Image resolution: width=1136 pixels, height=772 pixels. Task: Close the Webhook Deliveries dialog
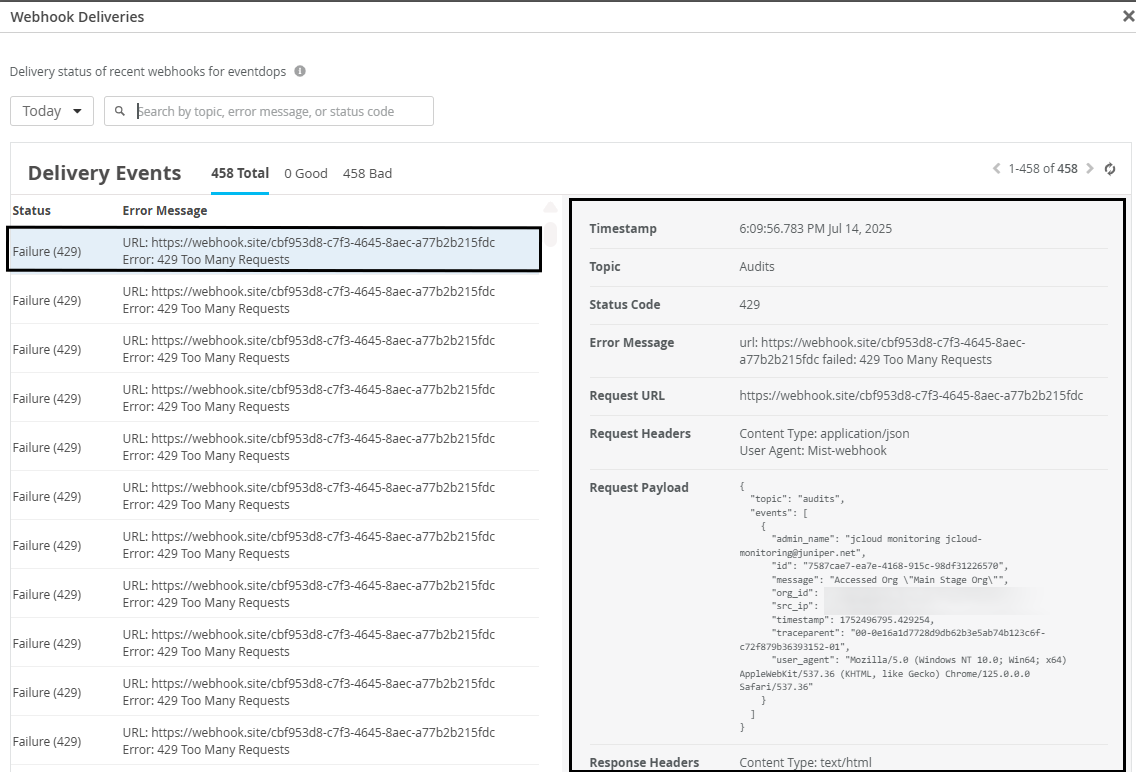1128,16
